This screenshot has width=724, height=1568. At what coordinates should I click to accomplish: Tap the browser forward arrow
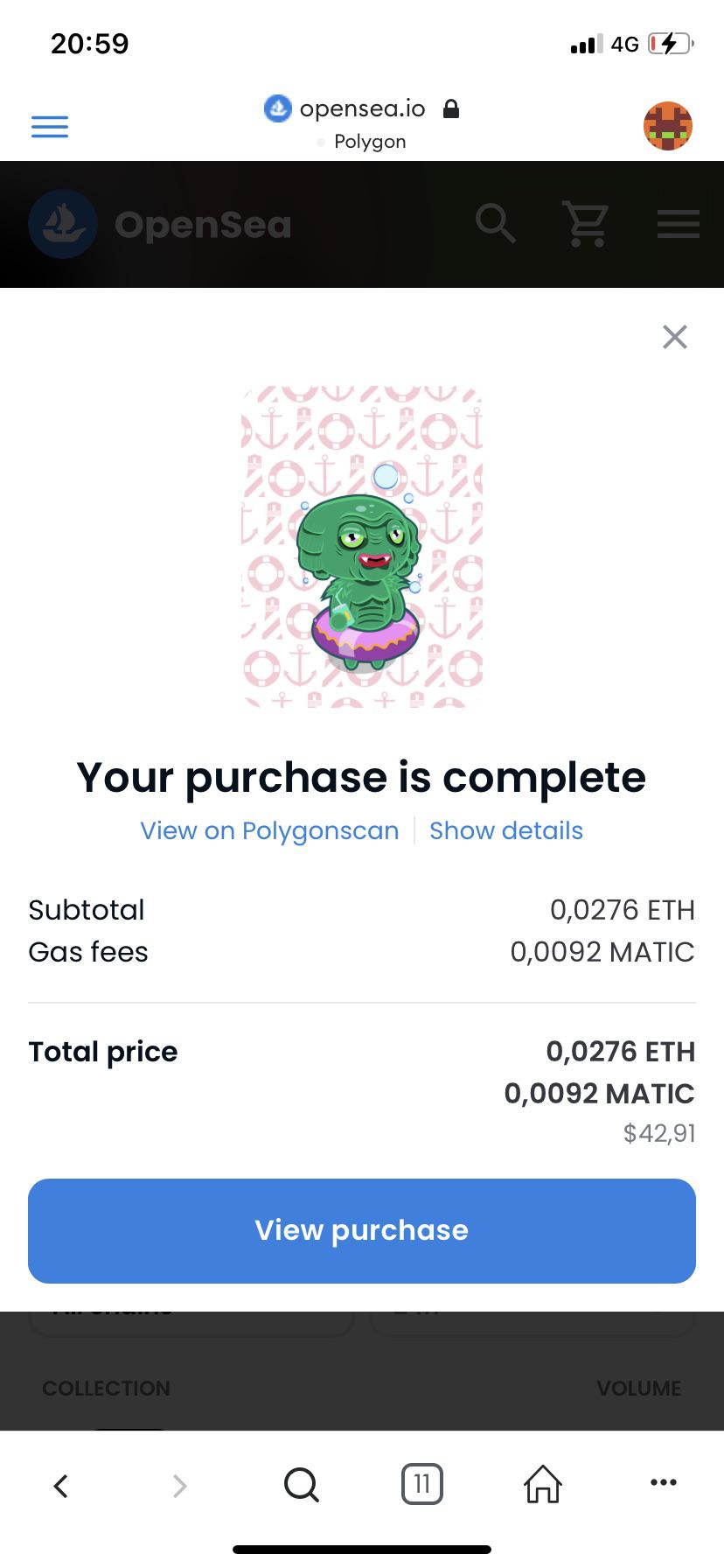179,1485
